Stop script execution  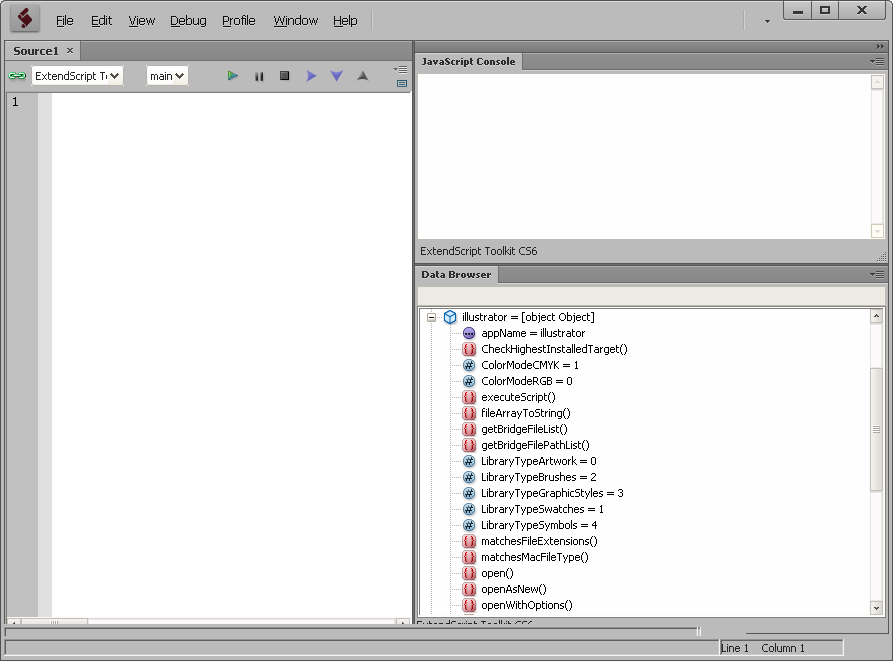click(285, 76)
